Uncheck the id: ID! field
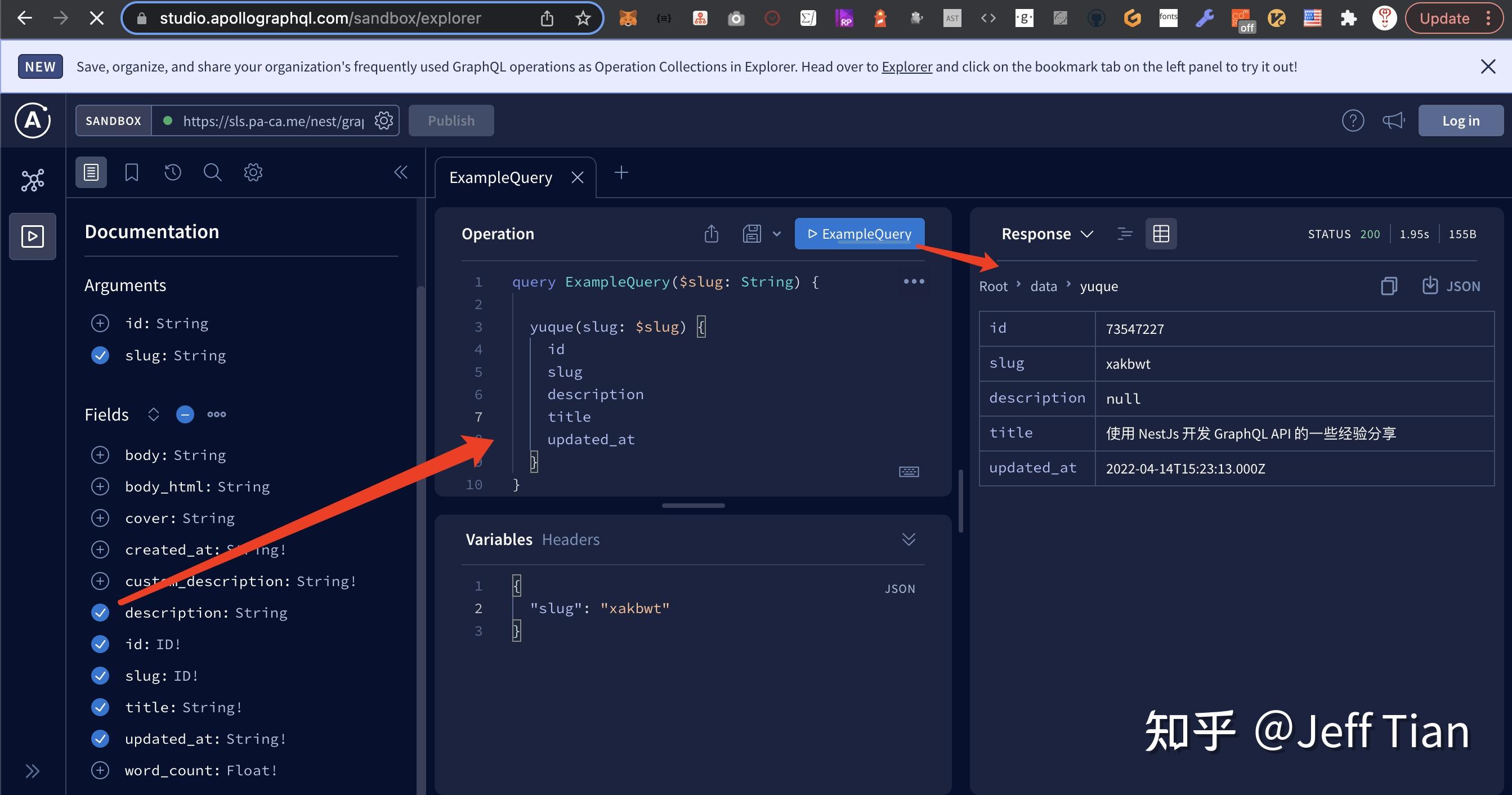Screen dimensions: 1512x795 [100, 644]
